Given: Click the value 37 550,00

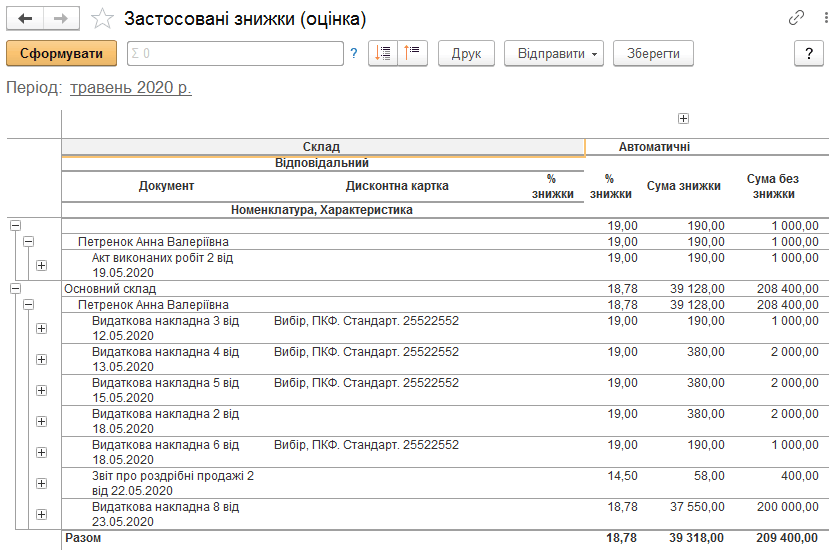Looking at the screenshot, I should click(x=697, y=507).
